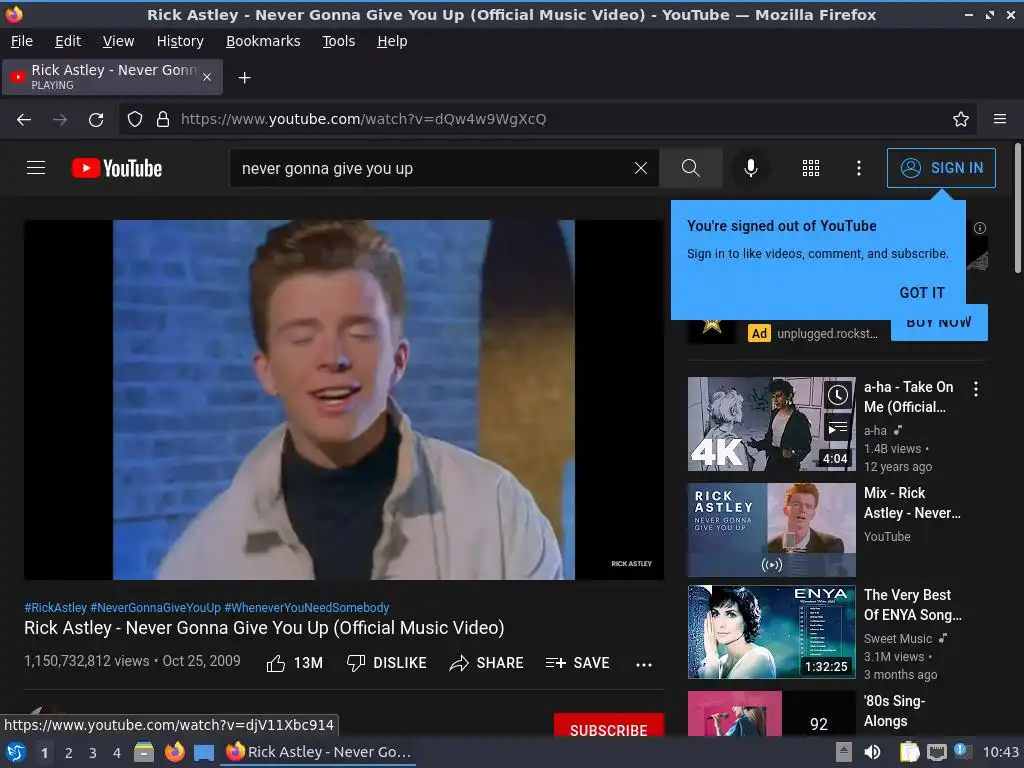Click the Rick Astley taskbar window button
The width and height of the screenshot is (1024, 768).
(319, 752)
